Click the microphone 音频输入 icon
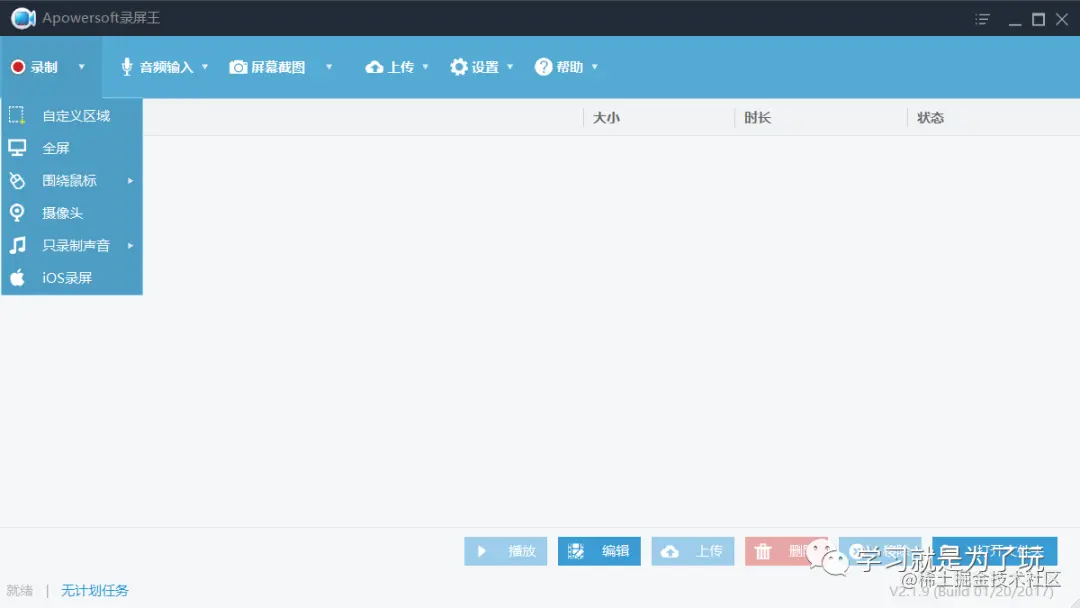The height and width of the screenshot is (608, 1080). click(x=126, y=67)
